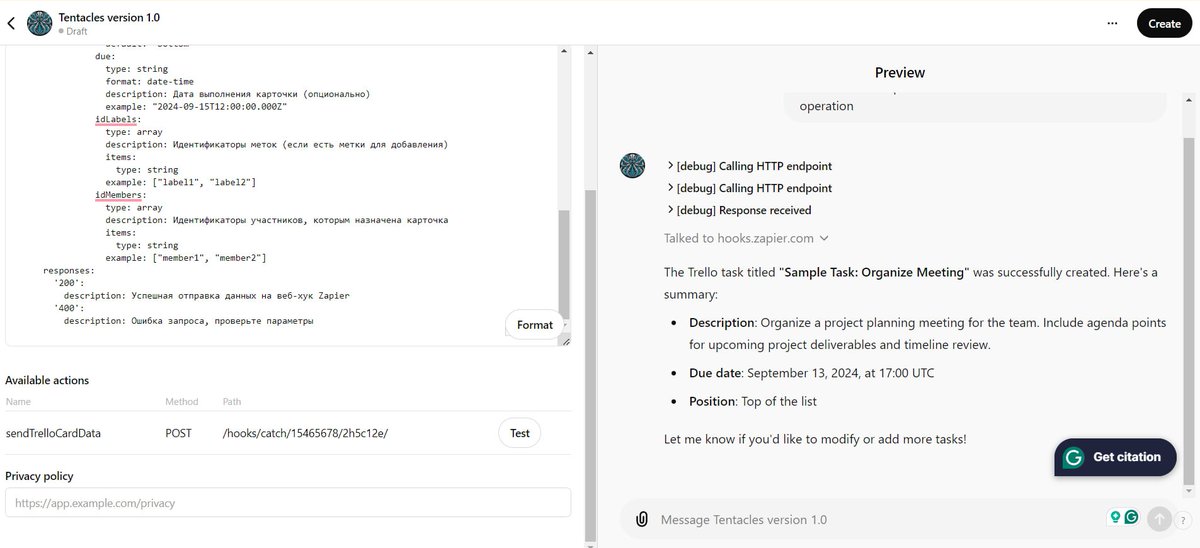Image resolution: width=1200 pixels, height=548 pixels.
Task: Click the Available actions heading
Action: pos(47,380)
